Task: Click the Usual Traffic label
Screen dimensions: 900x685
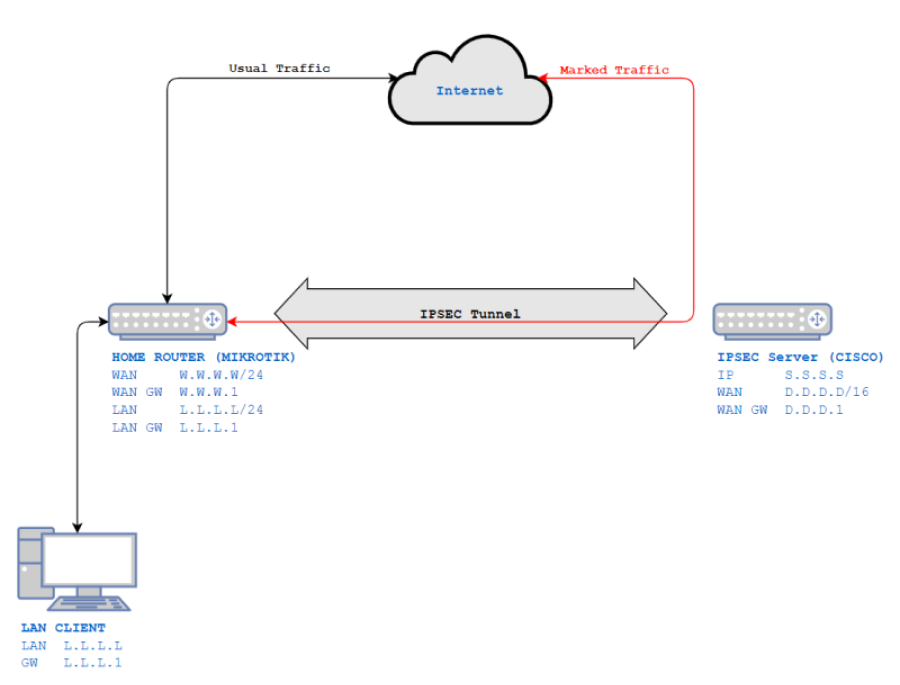Action: coord(279,68)
